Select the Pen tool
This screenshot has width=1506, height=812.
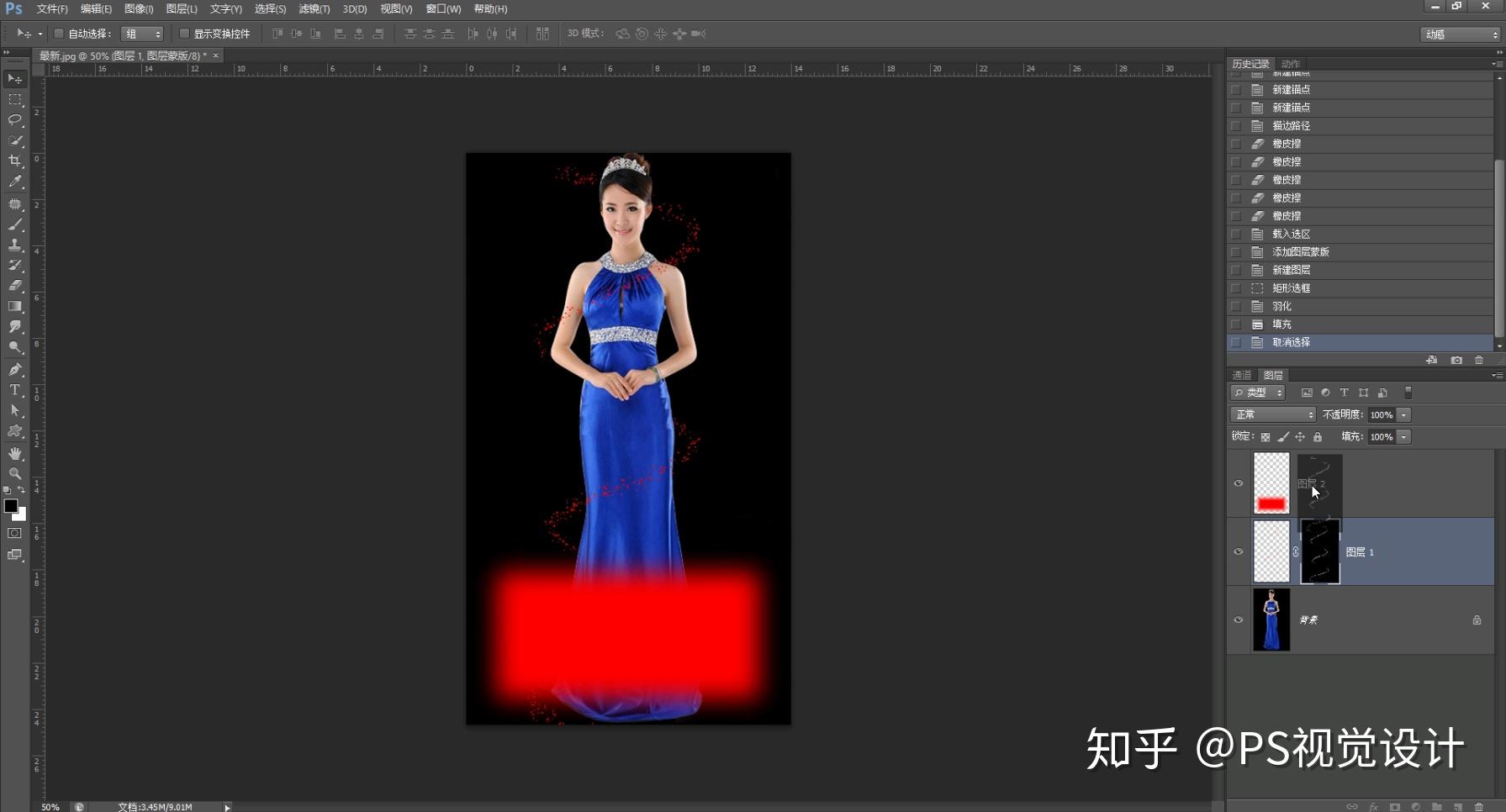coord(15,370)
